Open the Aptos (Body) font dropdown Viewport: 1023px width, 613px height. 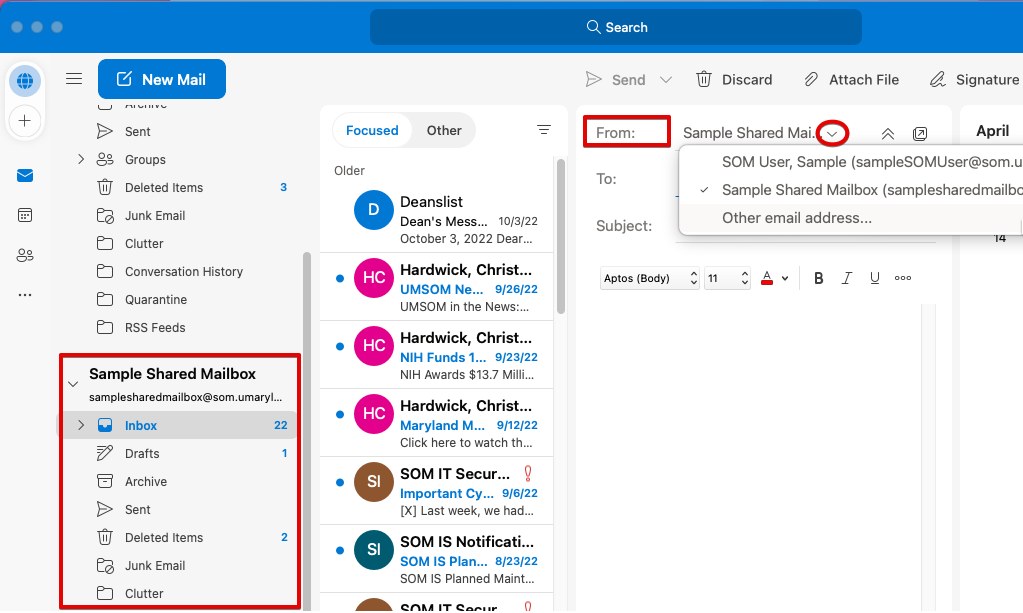649,279
